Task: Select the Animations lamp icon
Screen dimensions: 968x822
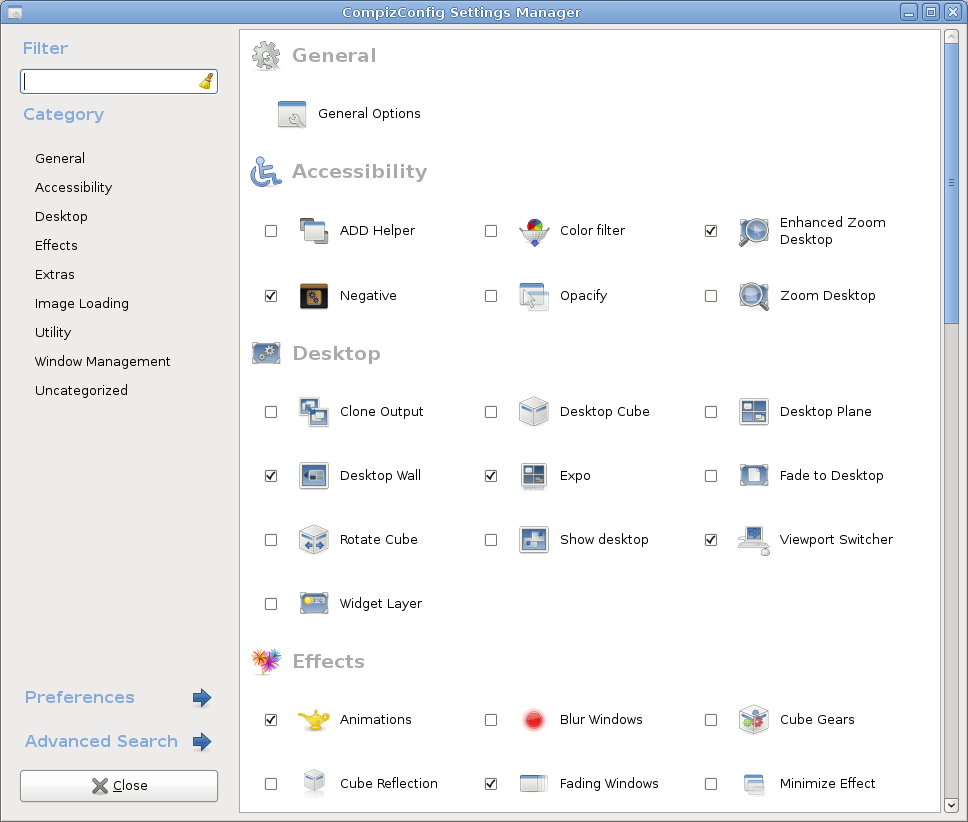Action: coord(313,719)
